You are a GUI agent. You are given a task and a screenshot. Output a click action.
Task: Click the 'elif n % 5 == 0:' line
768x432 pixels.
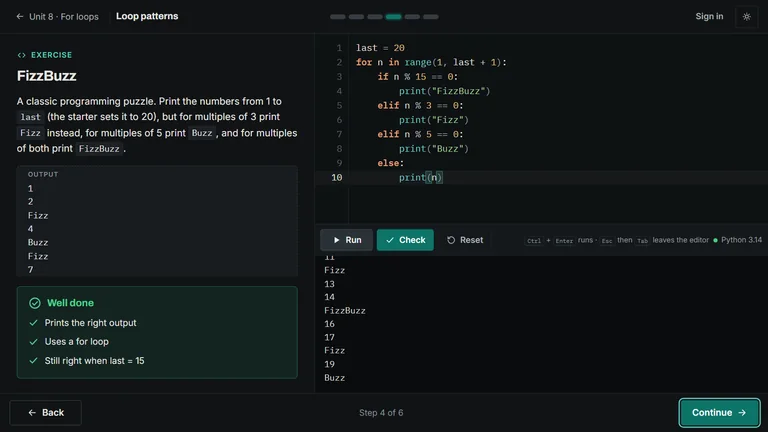point(420,134)
